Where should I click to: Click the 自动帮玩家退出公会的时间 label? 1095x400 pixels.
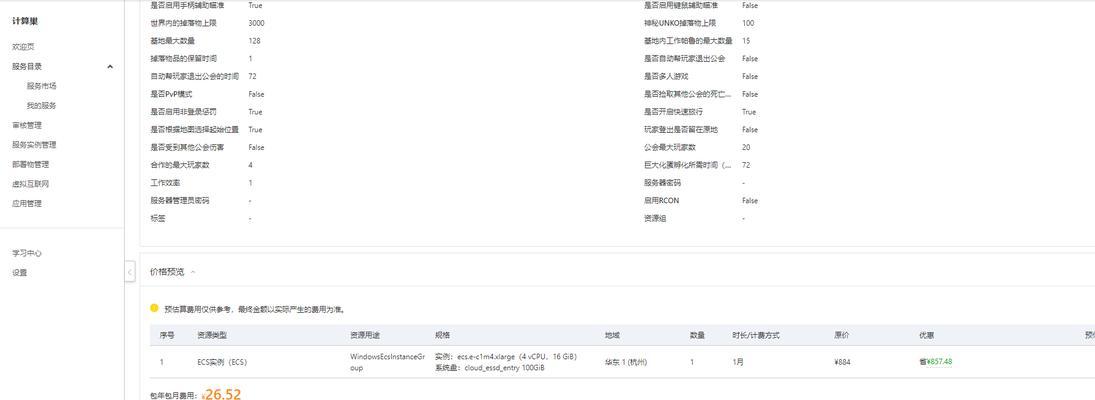[194, 76]
